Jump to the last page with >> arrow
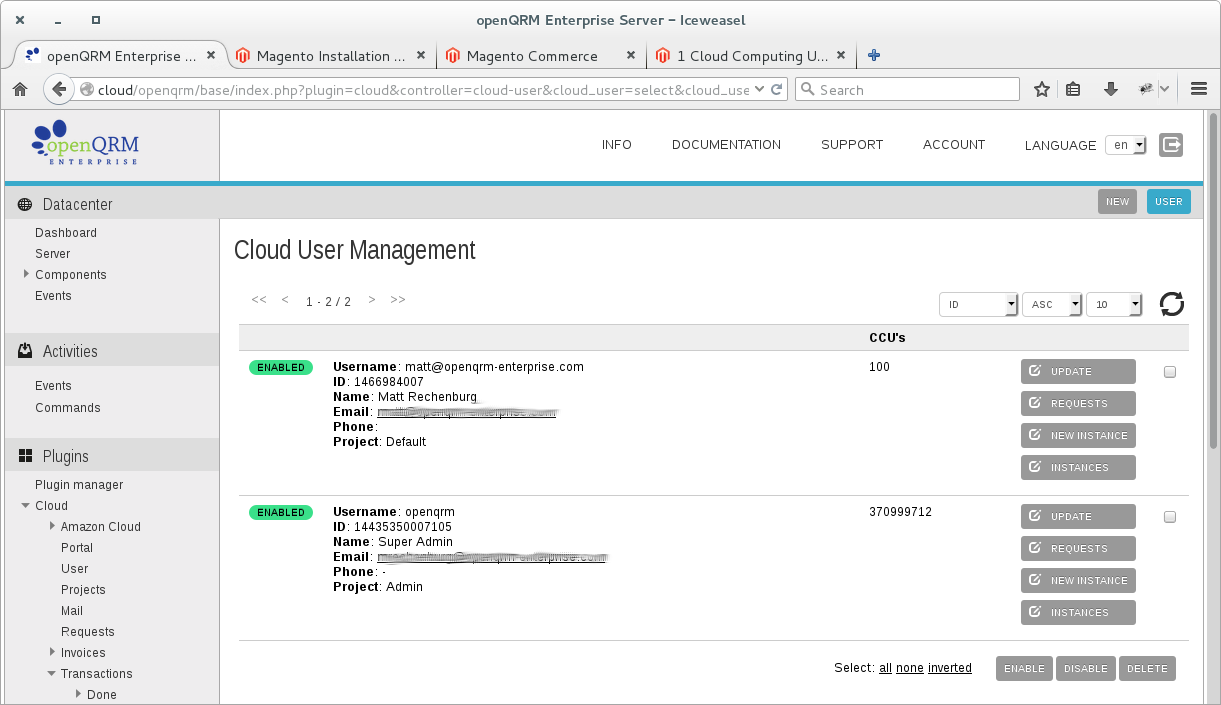The height and width of the screenshot is (705, 1221). click(x=398, y=300)
